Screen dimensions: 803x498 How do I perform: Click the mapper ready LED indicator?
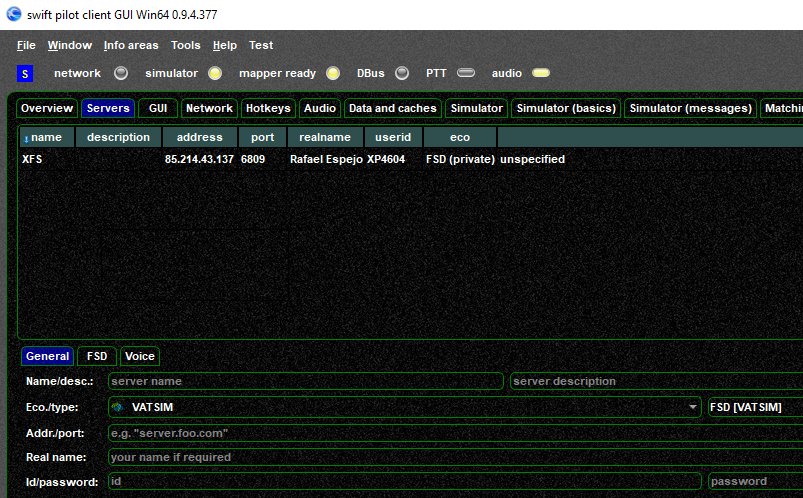click(333, 73)
